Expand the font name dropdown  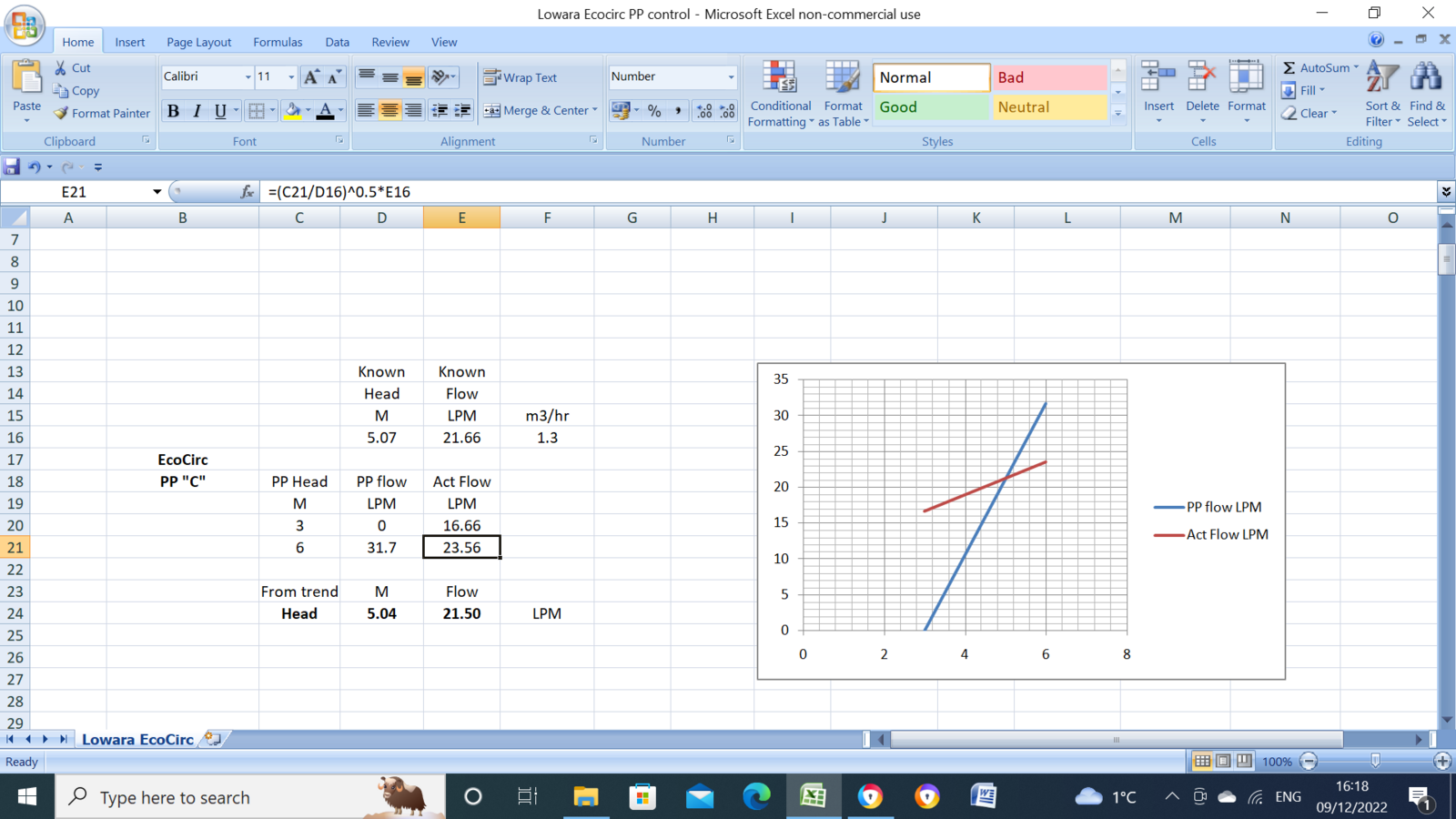pyautogui.click(x=248, y=77)
